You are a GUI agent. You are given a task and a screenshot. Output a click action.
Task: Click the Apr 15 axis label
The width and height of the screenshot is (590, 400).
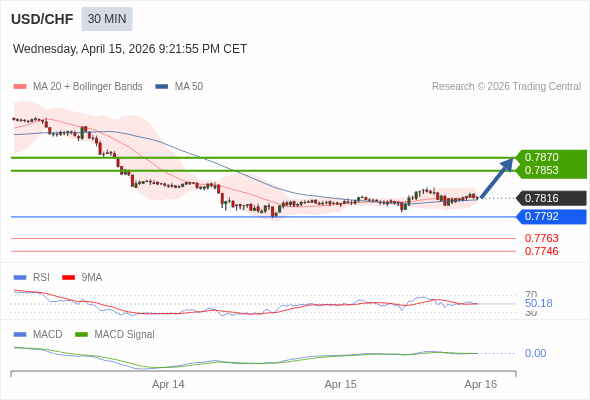coord(341,384)
